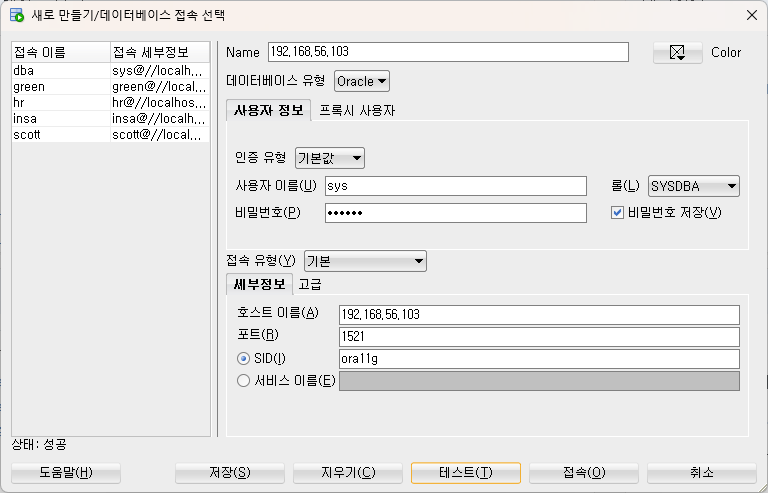The image size is (768, 493).
Task: Click the 테스트 button
Action: 466,472
